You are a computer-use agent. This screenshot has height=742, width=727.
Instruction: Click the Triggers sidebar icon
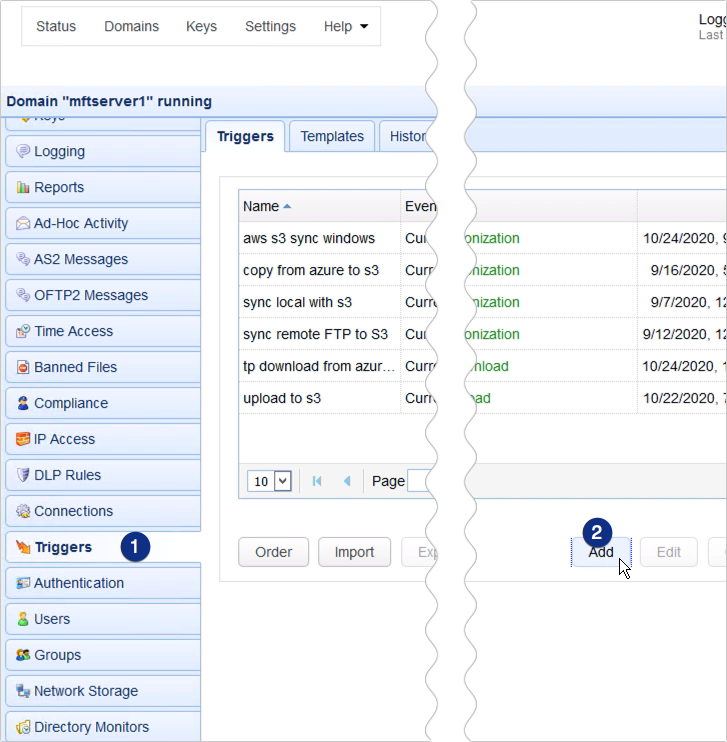click(23, 547)
